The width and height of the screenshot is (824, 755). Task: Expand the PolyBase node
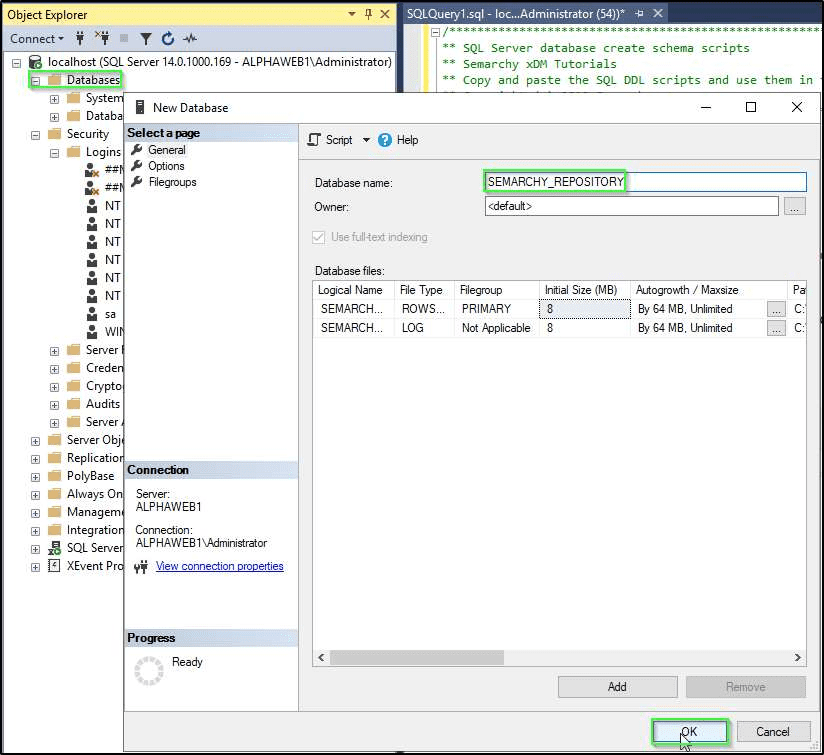coord(35,477)
